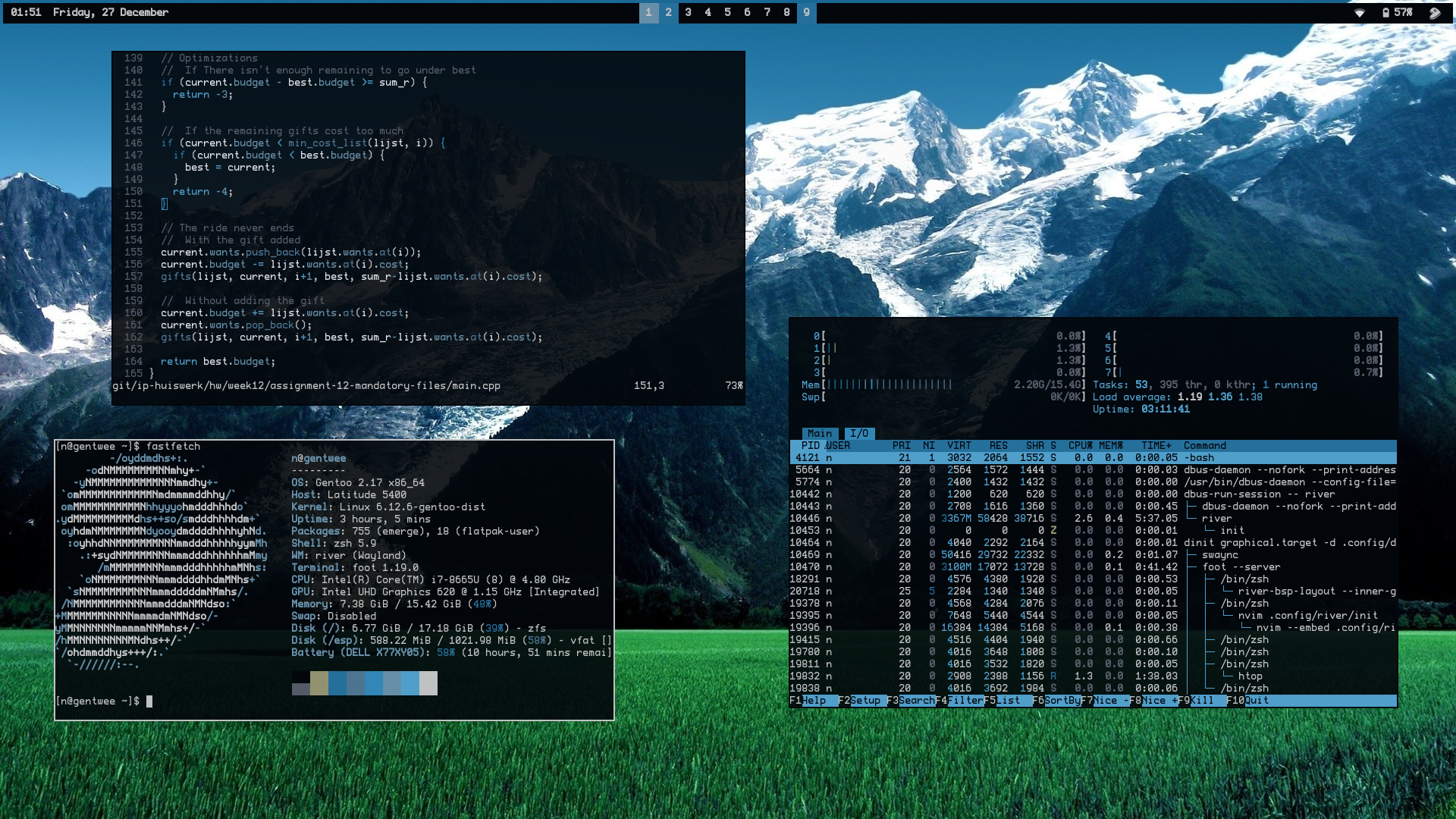The width and height of the screenshot is (1456, 819).
Task: Switch to workspace tag 3
Action: [688, 13]
